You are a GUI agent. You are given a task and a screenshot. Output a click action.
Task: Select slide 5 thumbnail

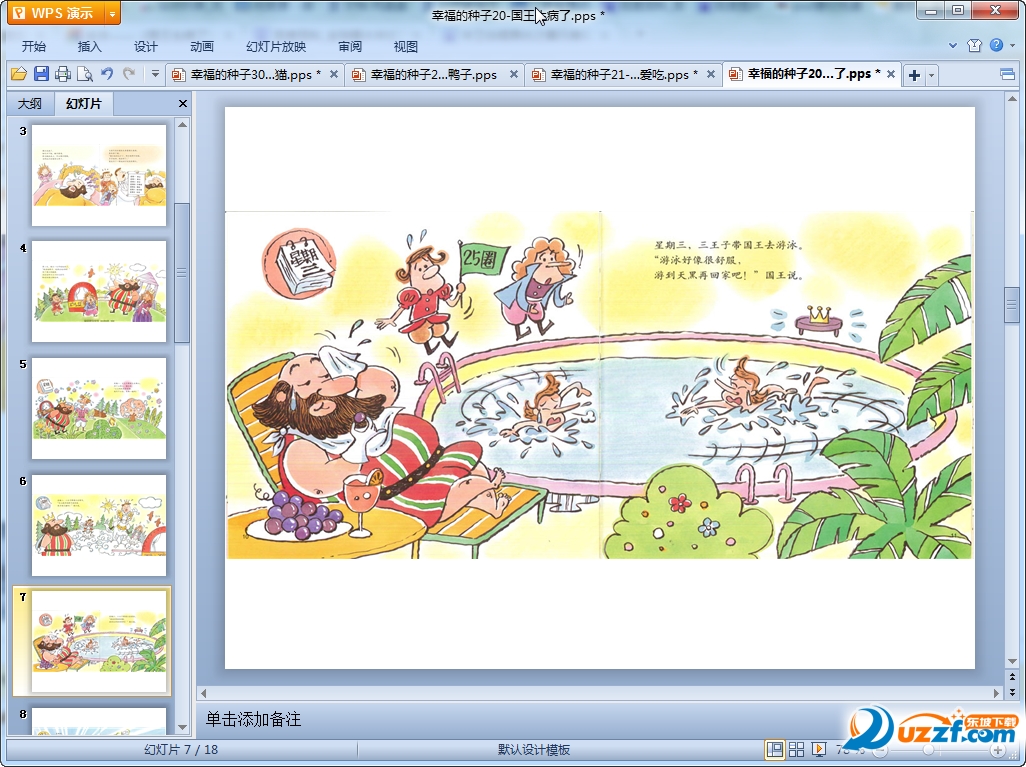point(99,408)
